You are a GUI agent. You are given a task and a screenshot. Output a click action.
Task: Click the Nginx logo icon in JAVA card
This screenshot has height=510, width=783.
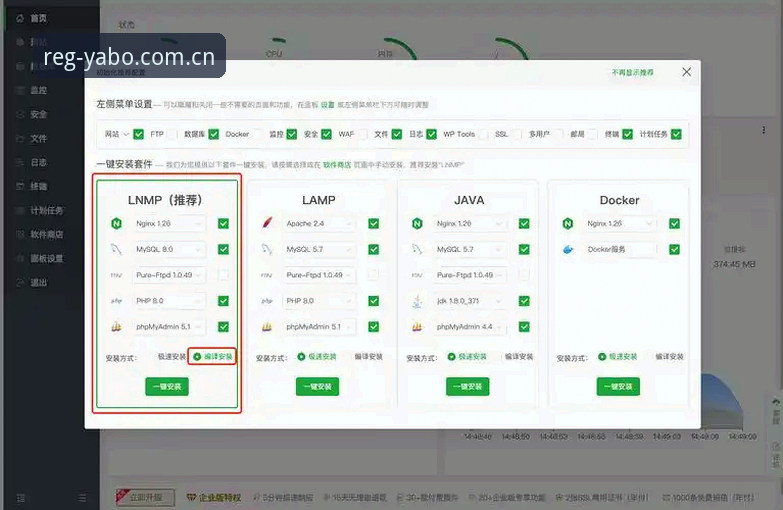(x=417, y=223)
